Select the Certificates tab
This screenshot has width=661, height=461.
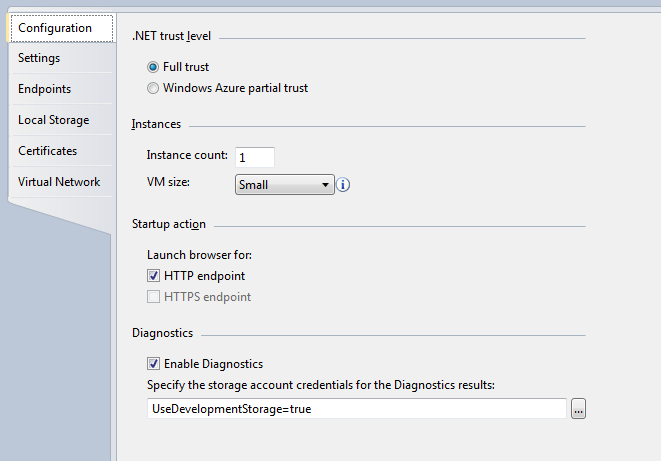(48, 151)
